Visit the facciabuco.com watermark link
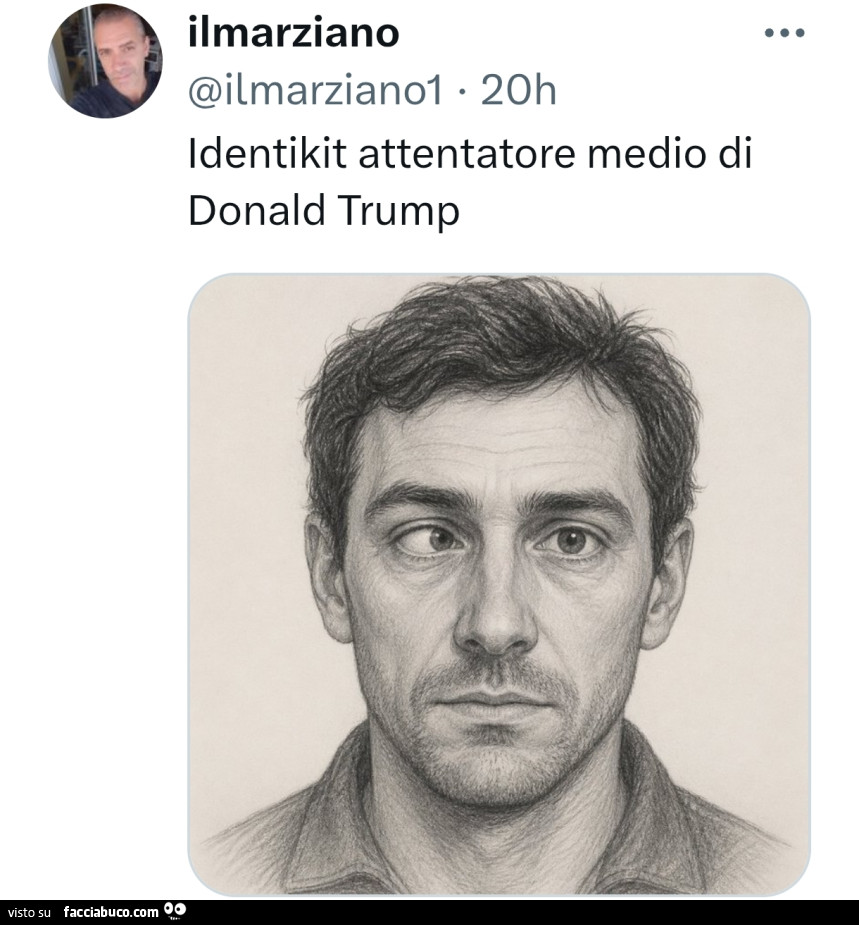This screenshot has width=859, height=925. tap(111, 912)
